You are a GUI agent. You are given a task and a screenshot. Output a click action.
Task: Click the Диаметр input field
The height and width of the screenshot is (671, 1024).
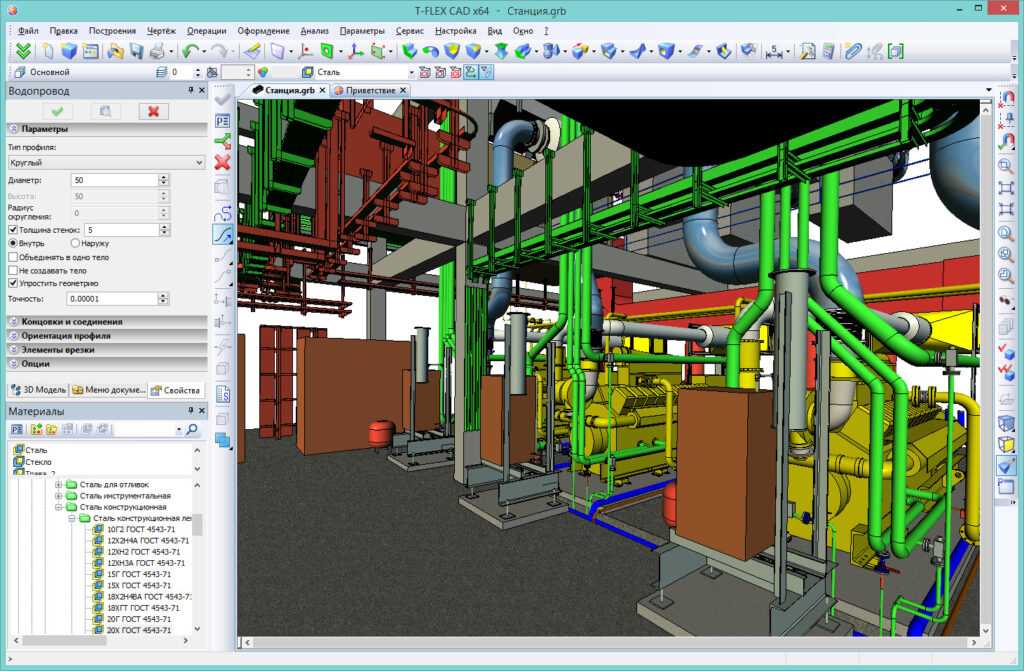tap(114, 180)
